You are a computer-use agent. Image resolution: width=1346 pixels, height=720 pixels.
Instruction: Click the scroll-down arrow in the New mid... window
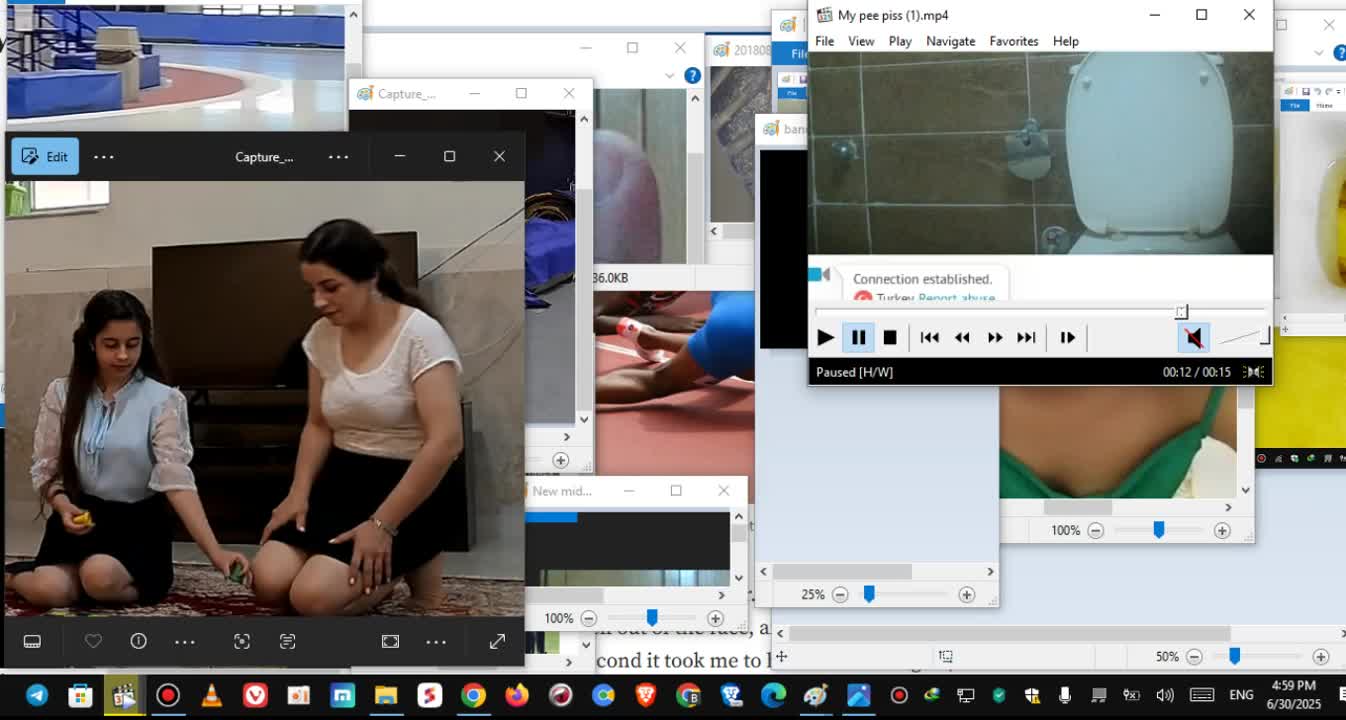(738, 577)
